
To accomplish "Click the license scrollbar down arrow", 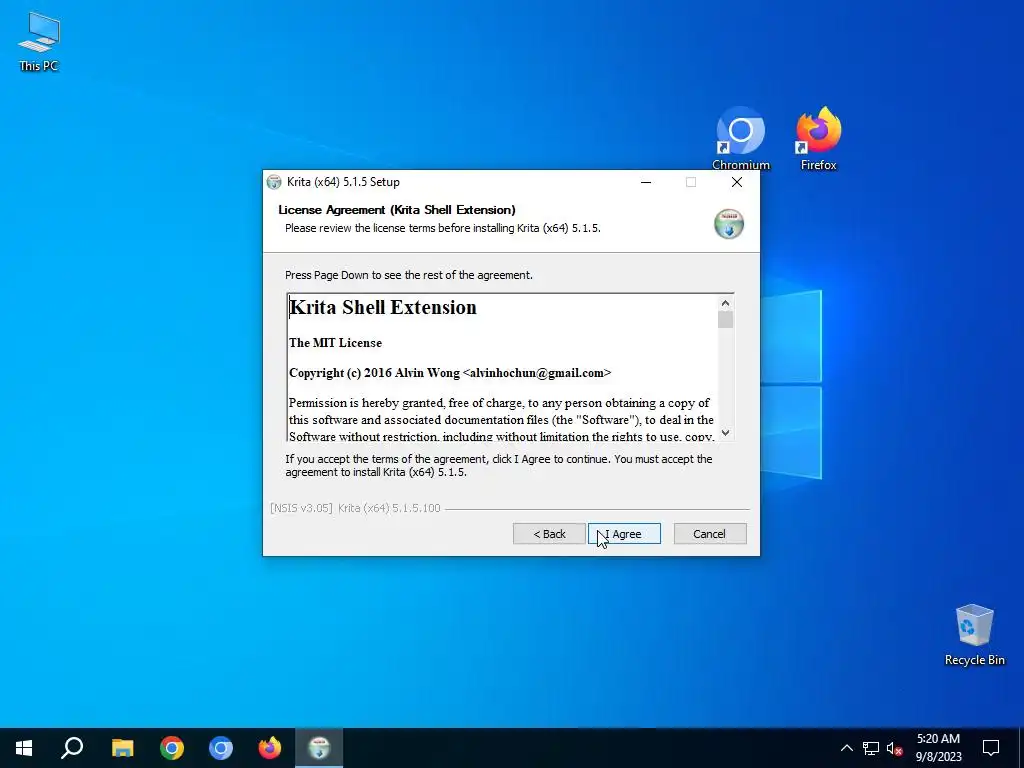I will coord(725,433).
